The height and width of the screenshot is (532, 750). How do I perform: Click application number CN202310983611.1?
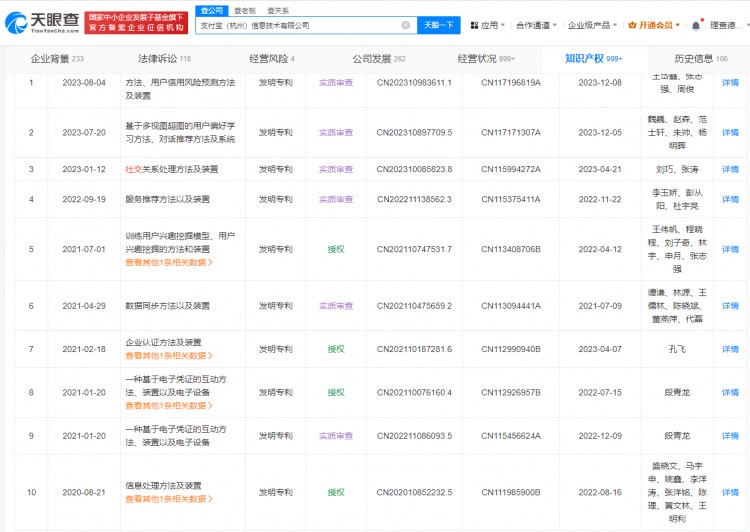point(414,83)
